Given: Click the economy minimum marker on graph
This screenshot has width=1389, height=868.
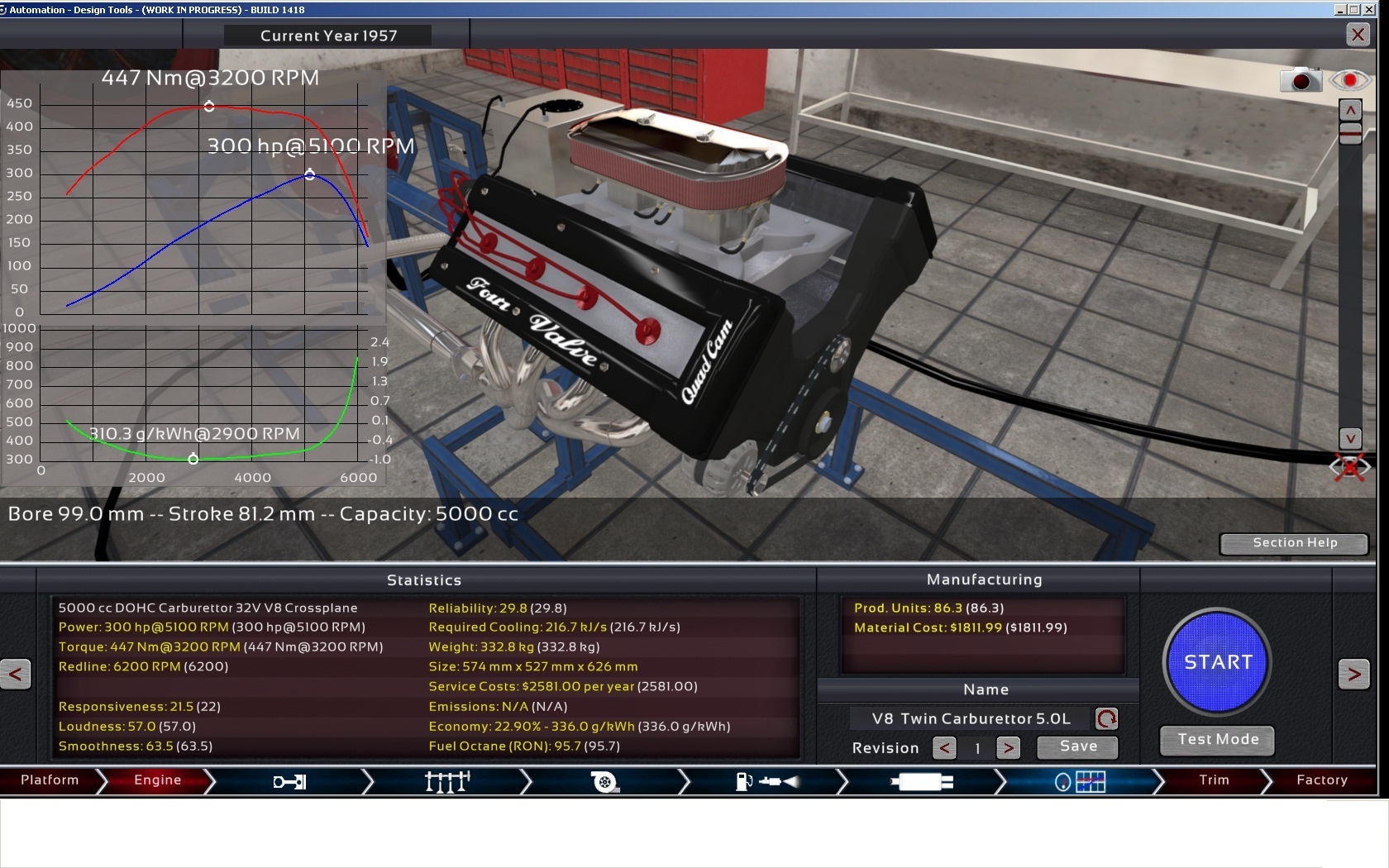Looking at the screenshot, I should [x=193, y=459].
